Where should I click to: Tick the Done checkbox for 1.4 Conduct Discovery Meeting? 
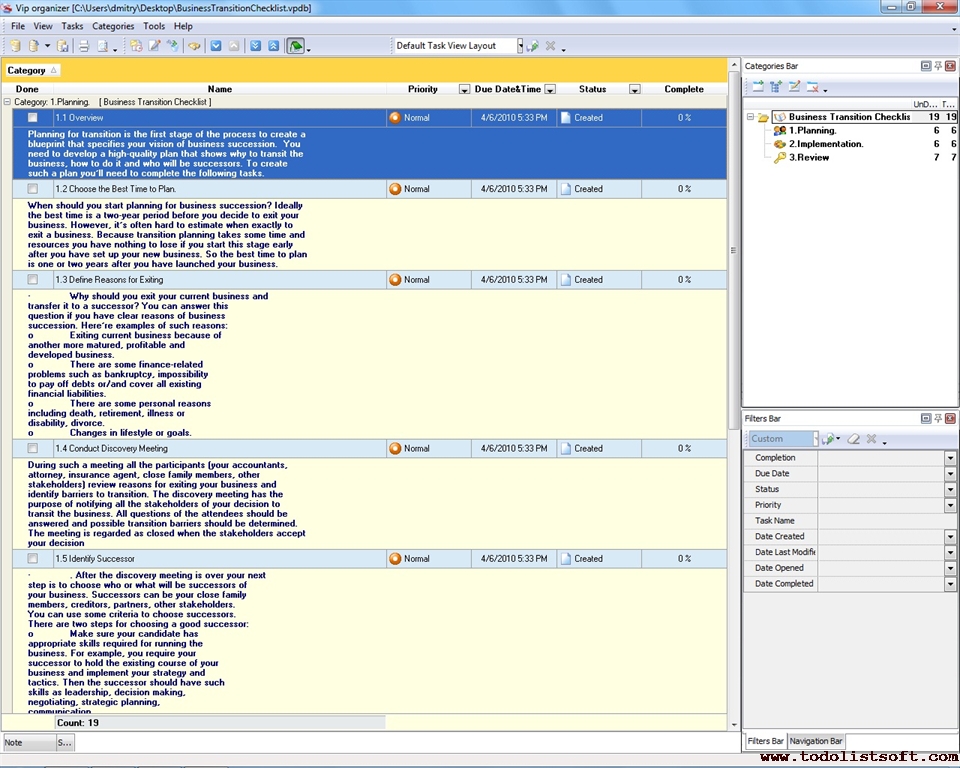33,449
